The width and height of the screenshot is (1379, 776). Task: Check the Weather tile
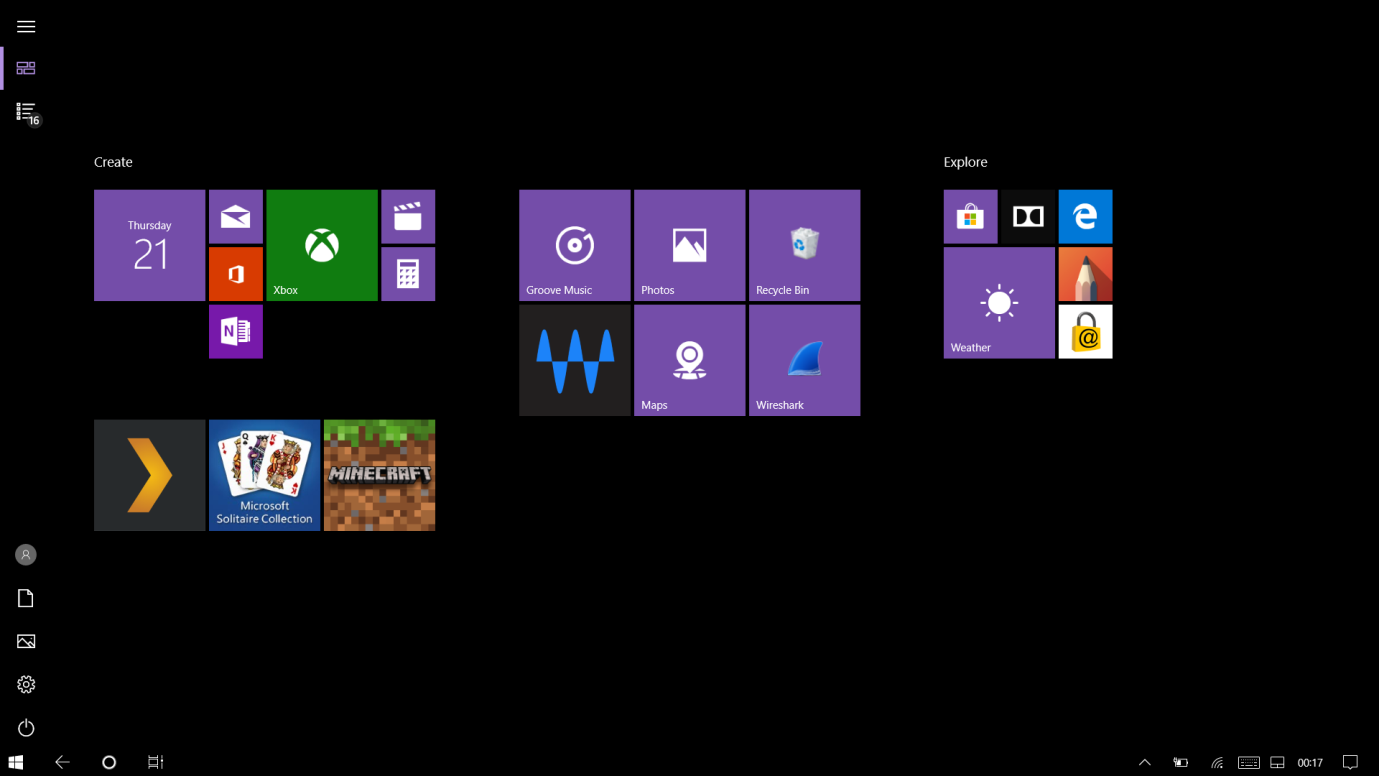coord(998,302)
